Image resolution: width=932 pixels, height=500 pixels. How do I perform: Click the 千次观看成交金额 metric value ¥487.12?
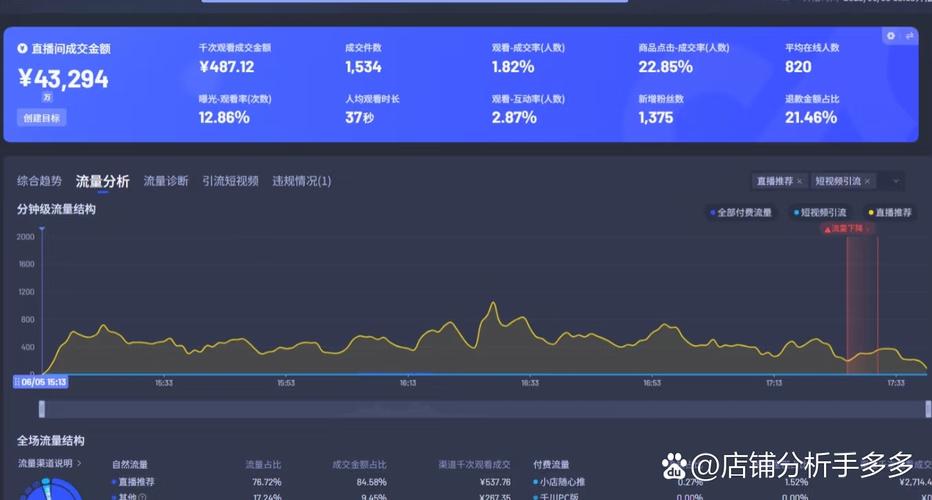click(x=226, y=67)
